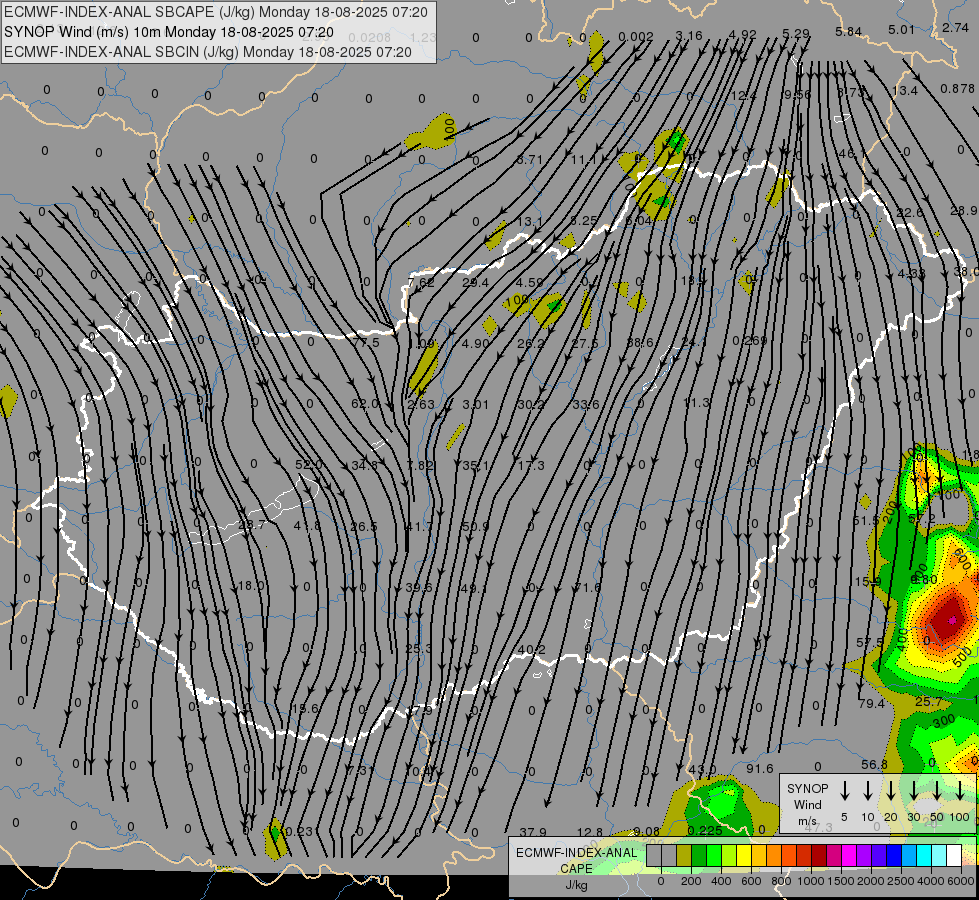Click the 5.29 value near the top

pyautogui.click(x=796, y=33)
